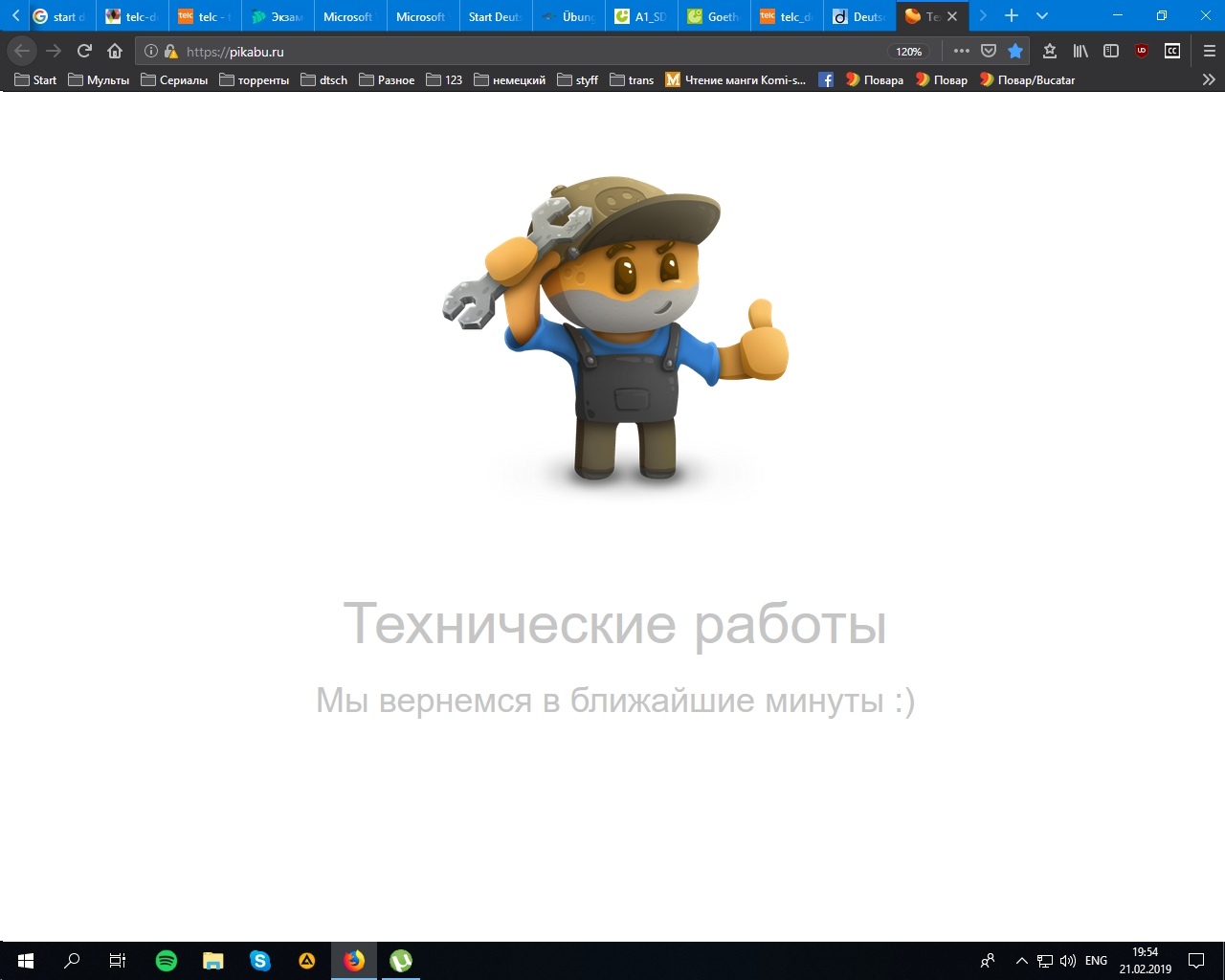Open the Facebook bookmark icon
The image size is (1225, 980).
(x=826, y=79)
